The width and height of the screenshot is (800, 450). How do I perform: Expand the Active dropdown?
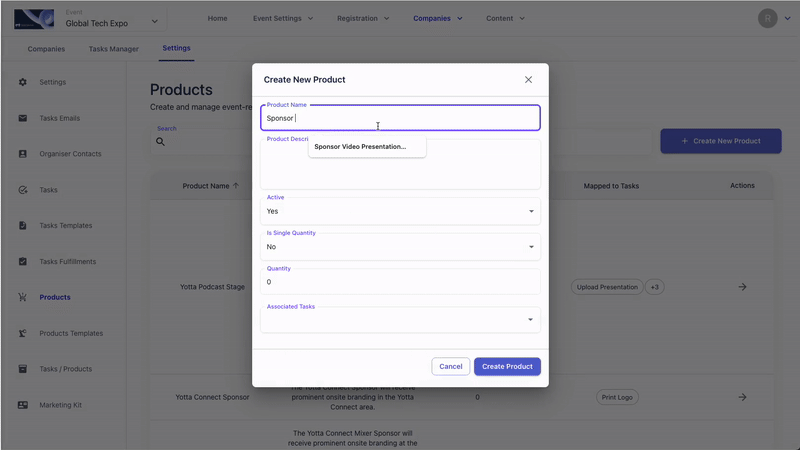531,211
